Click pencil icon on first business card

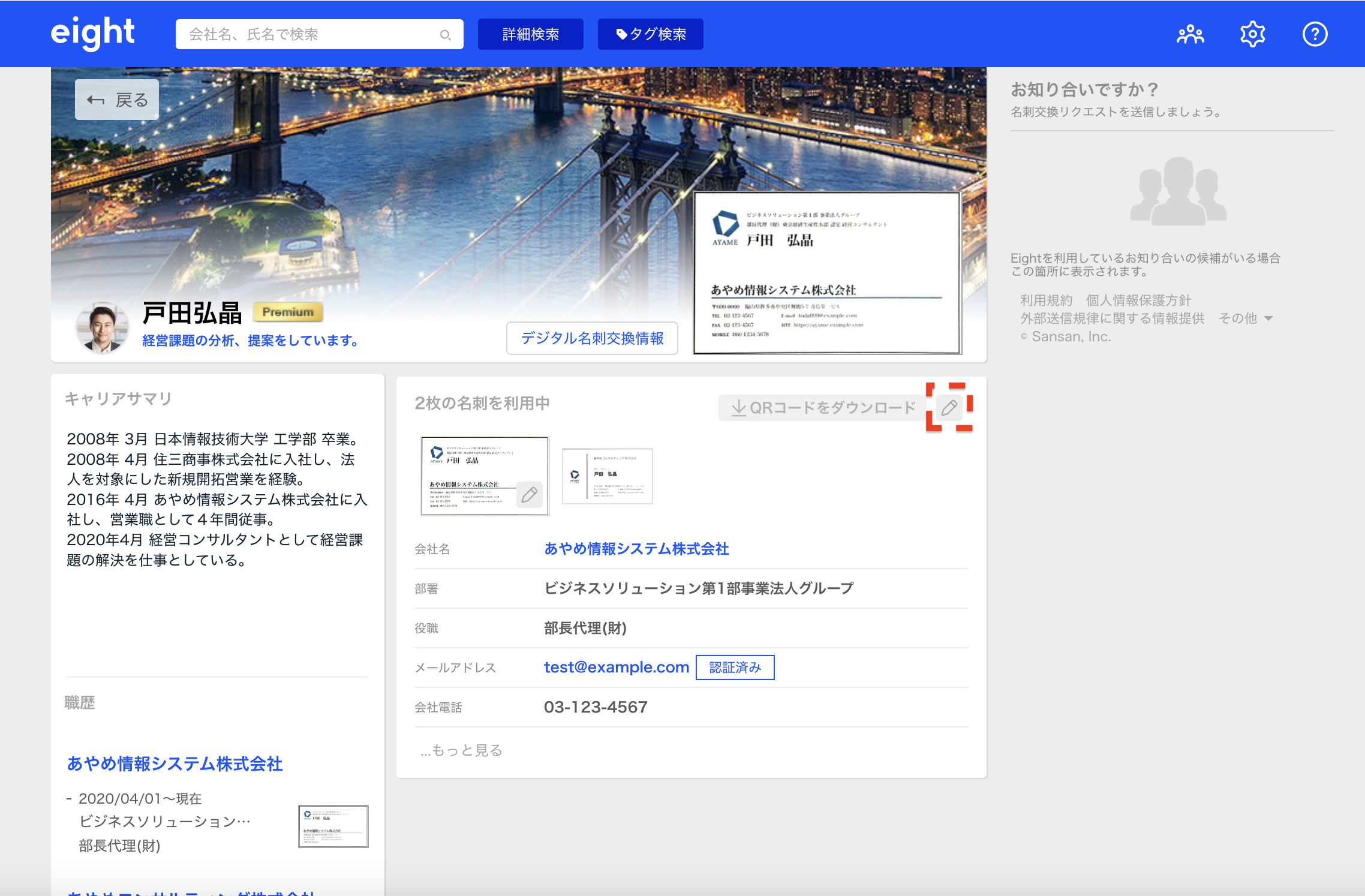click(530, 495)
